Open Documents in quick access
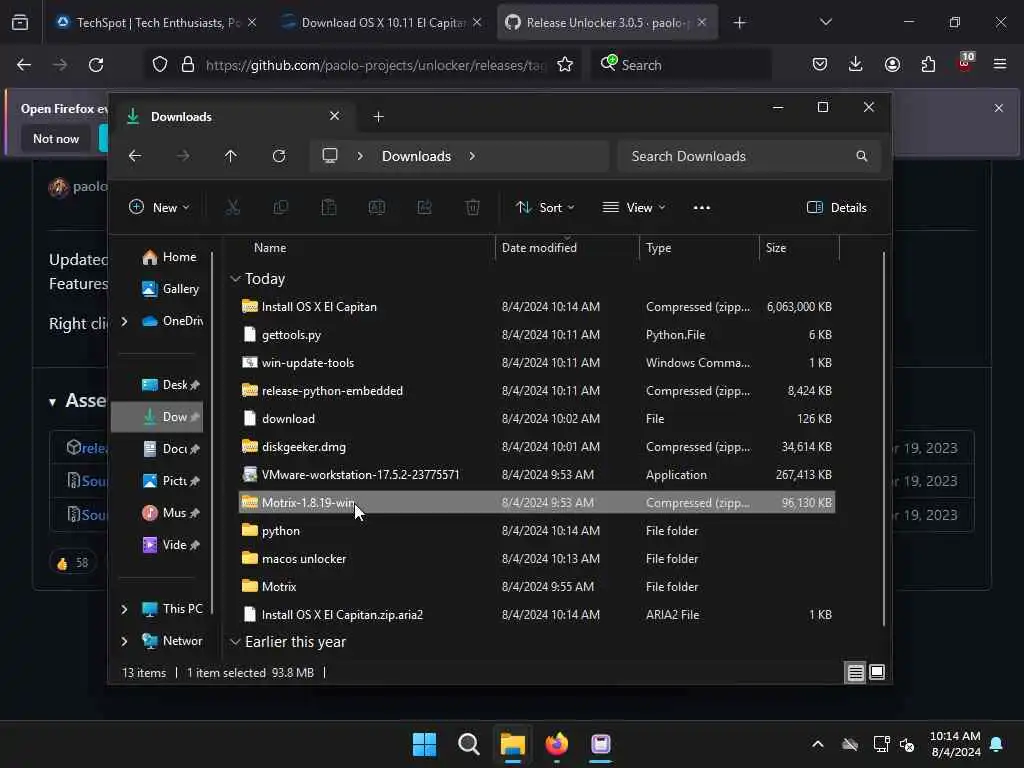The image size is (1024, 768). (170, 449)
